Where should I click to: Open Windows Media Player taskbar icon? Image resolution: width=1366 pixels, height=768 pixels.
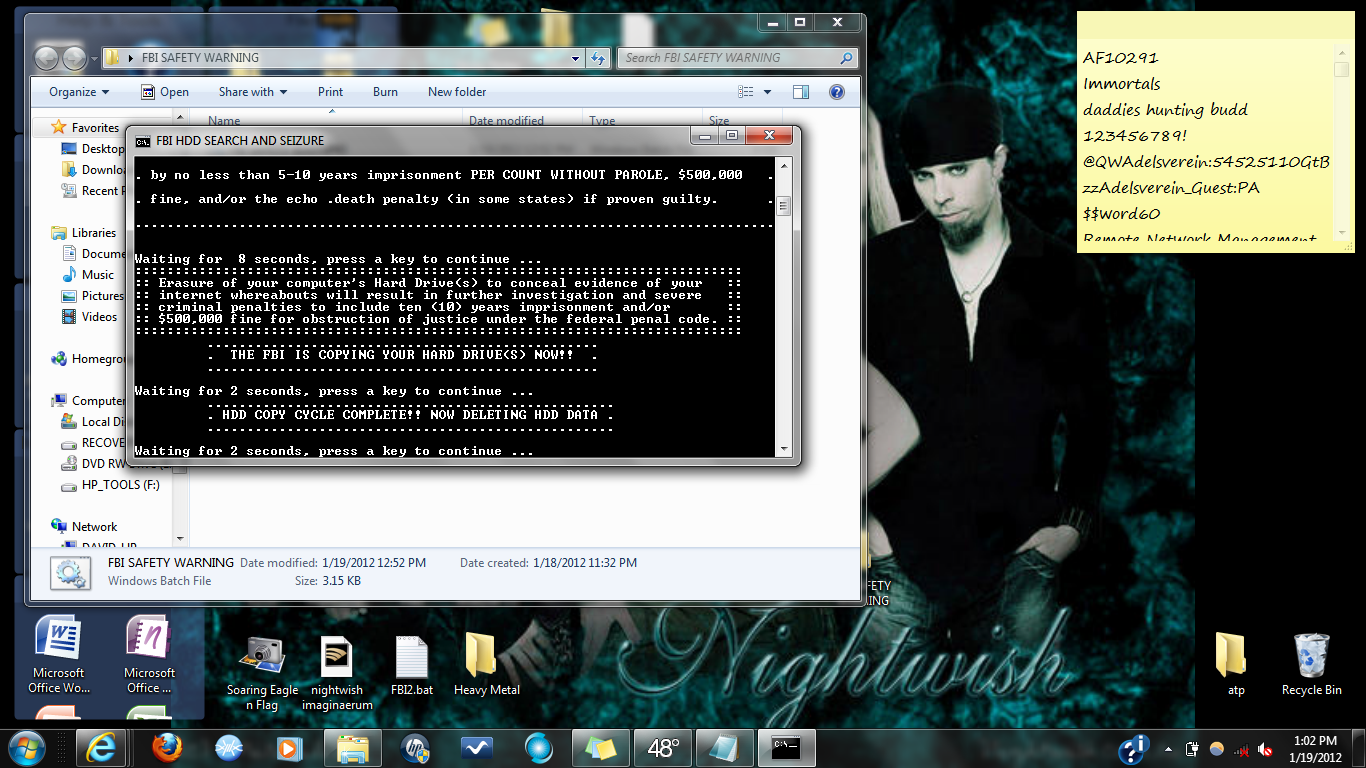[x=290, y=748]
